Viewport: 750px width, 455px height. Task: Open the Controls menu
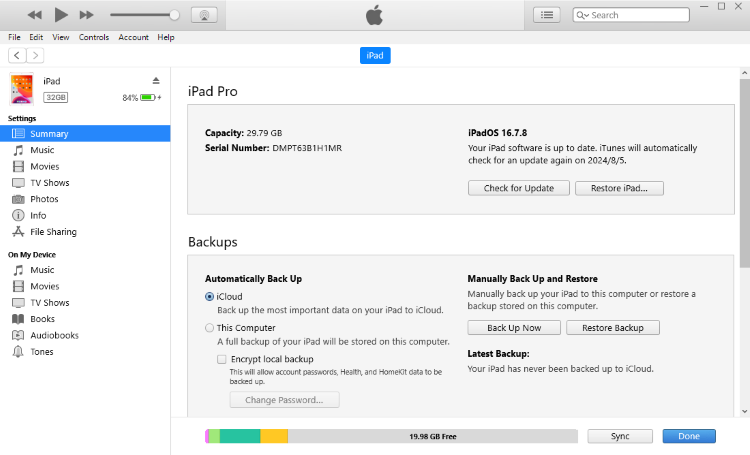click(94, 37)
